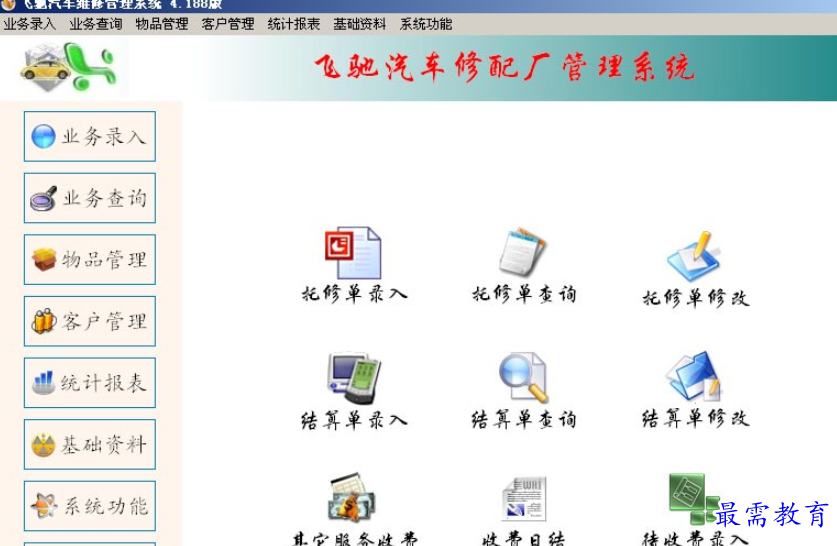Open the 结算单录入 computer icon
The height and width of the screenshot is (546, 837).
(353, 378)
